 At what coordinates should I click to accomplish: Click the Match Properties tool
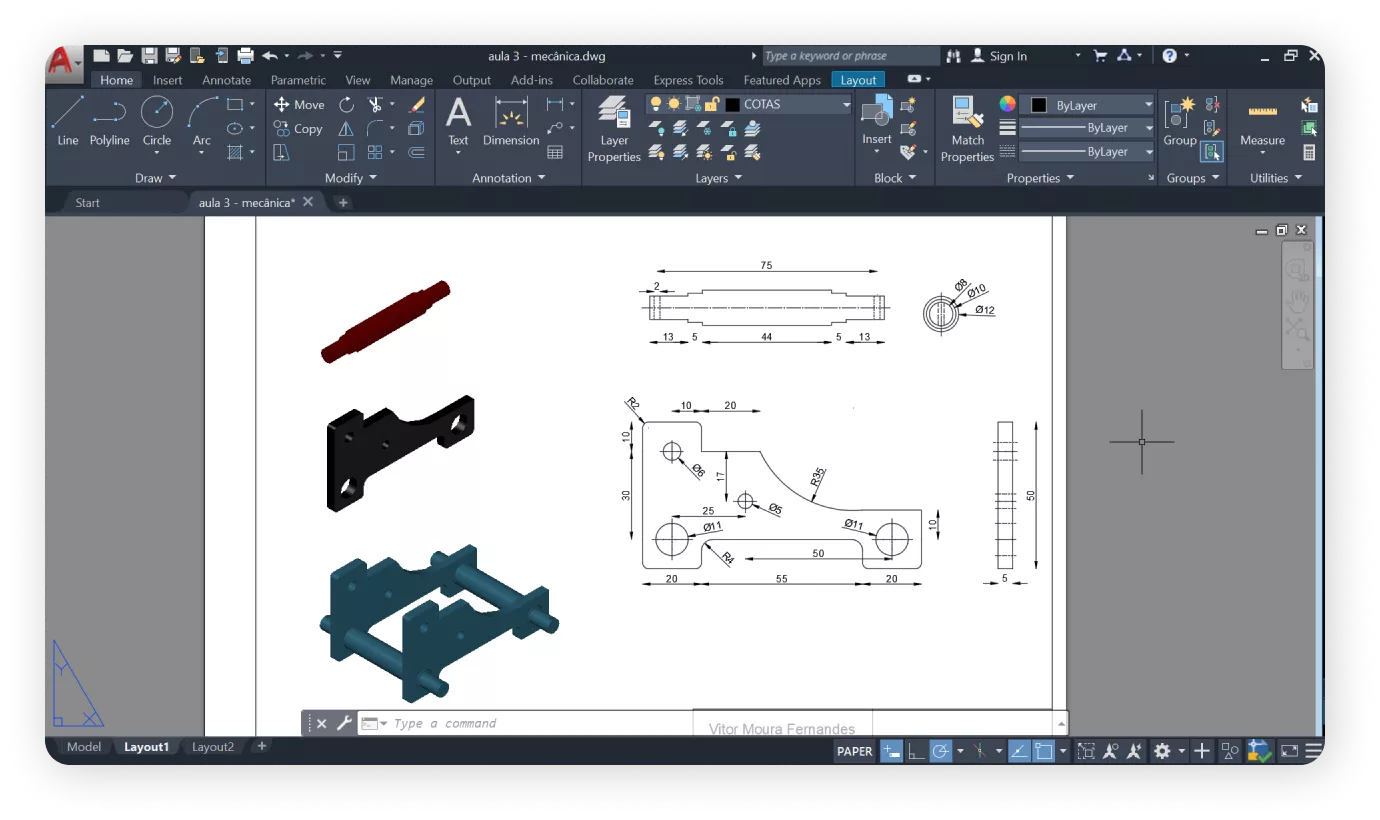tap(967, 127)
